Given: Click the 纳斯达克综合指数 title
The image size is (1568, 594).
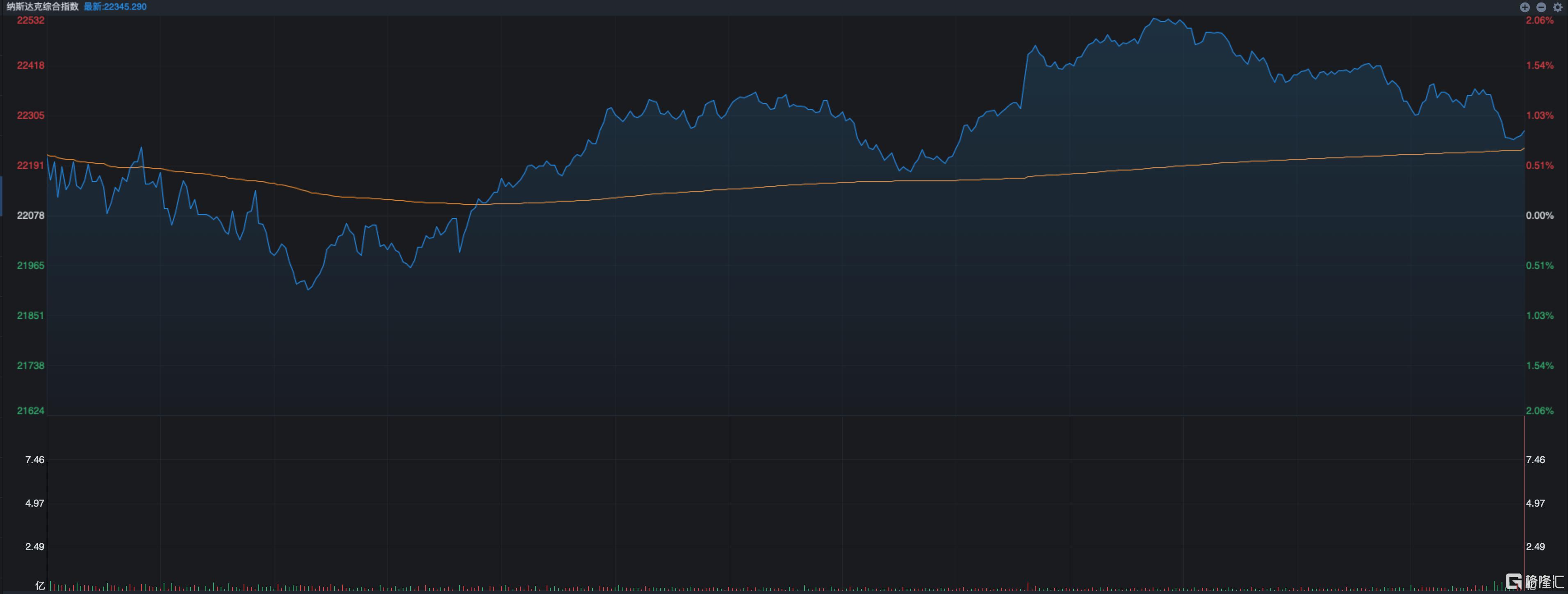Looking at the screenshot, I should tap(43, 7).
